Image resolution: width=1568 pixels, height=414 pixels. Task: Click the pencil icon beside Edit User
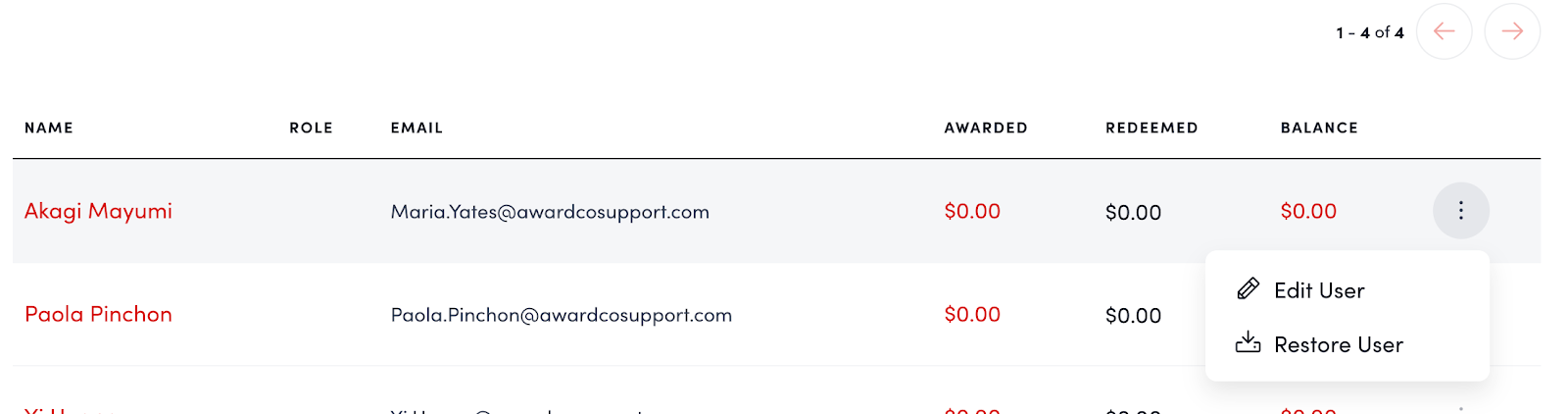pos(1248,289)
